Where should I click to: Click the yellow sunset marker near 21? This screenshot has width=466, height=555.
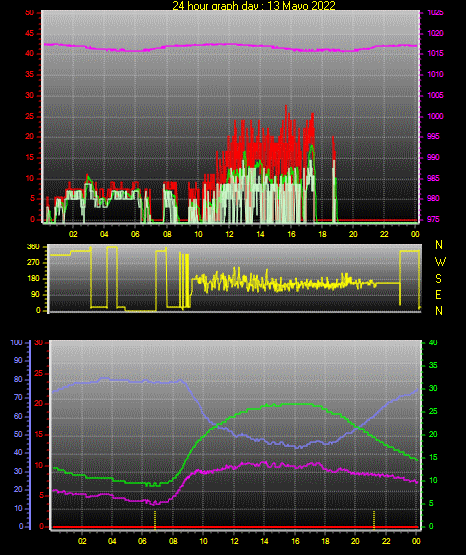(x=374, y=520)
